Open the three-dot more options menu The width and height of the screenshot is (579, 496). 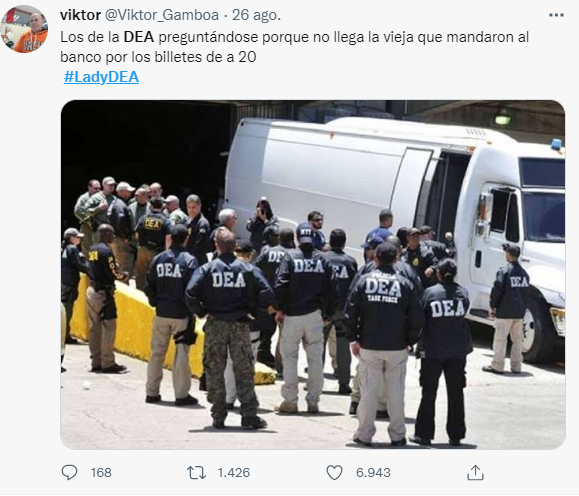pos(556,15)
